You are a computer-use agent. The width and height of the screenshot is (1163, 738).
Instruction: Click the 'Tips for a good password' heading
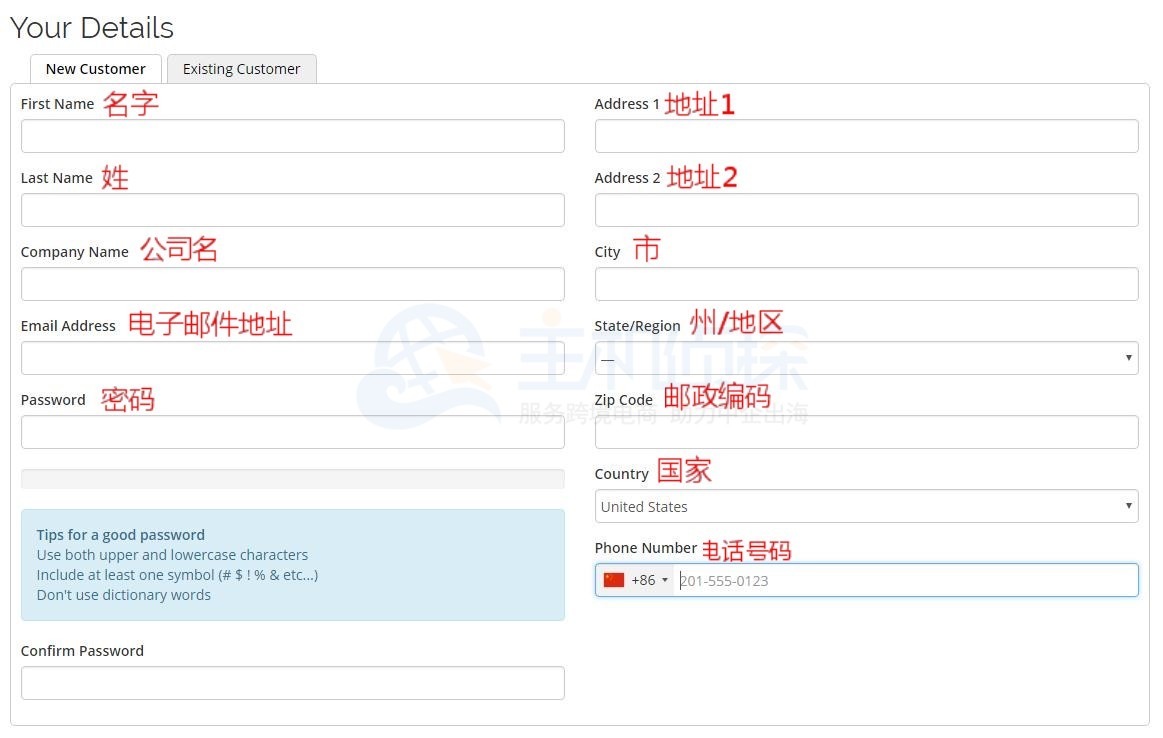tap(121, 535)
